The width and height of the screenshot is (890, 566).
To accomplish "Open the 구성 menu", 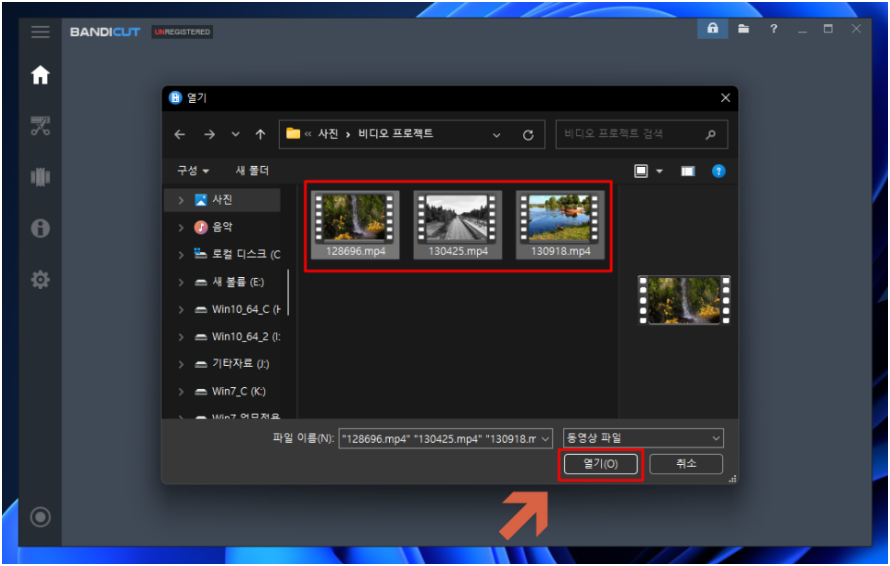I will (x=193, y=170).
